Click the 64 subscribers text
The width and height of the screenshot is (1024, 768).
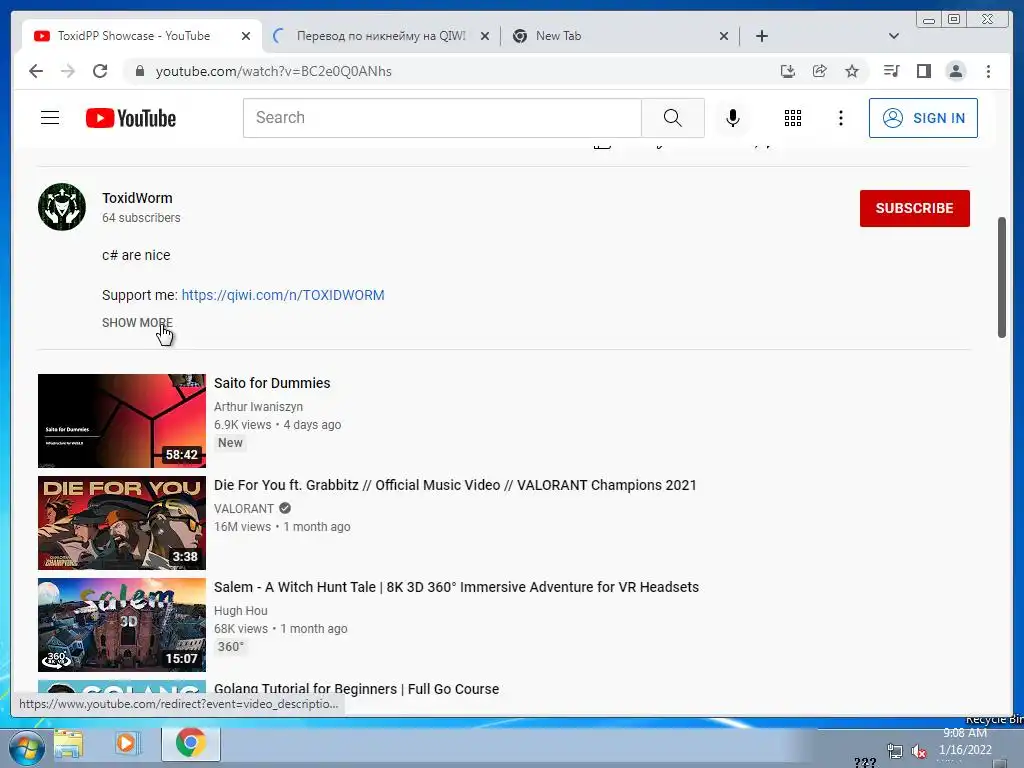point(141,218)
